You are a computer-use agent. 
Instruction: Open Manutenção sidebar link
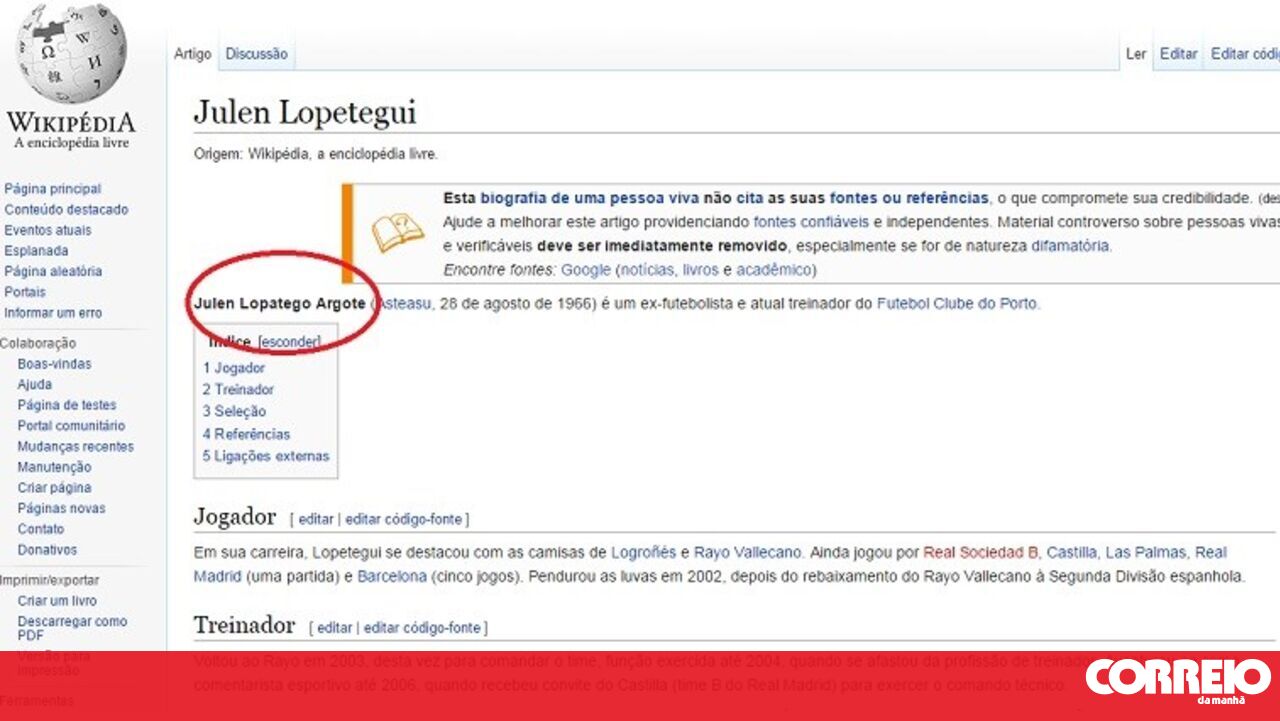[x=54, y=467]
